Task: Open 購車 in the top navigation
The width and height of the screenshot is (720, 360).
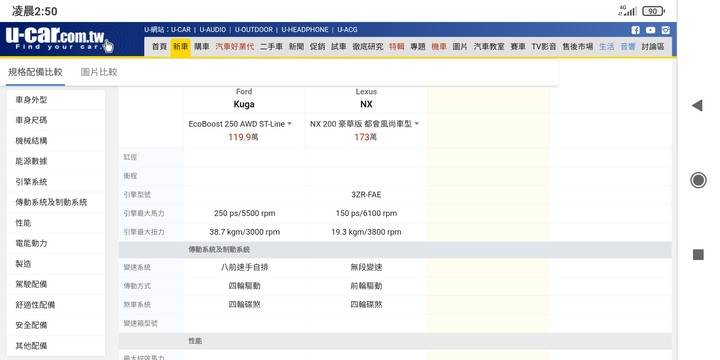Action: point(202,47)
